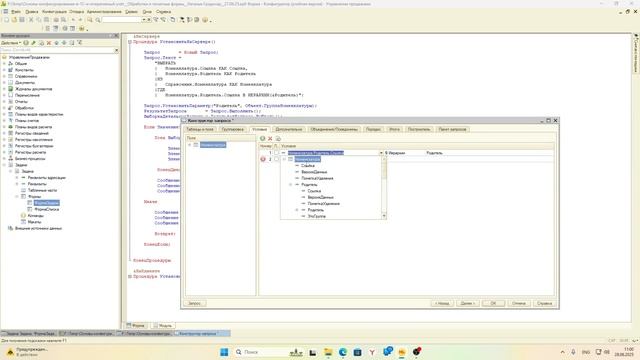Click the Бизнес-процессы icon in tree
This screenshot has height=360, width=640.
click(x=11, y=158)
